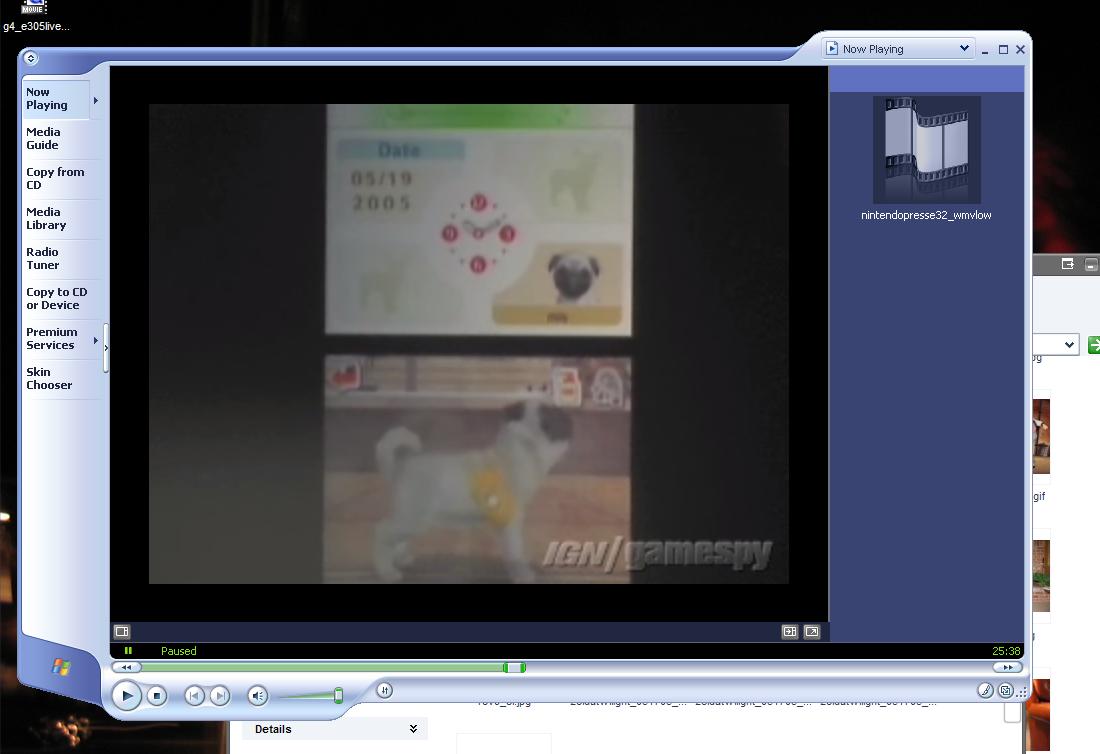Toggle the playlist pane icon

tap(790, 631)
